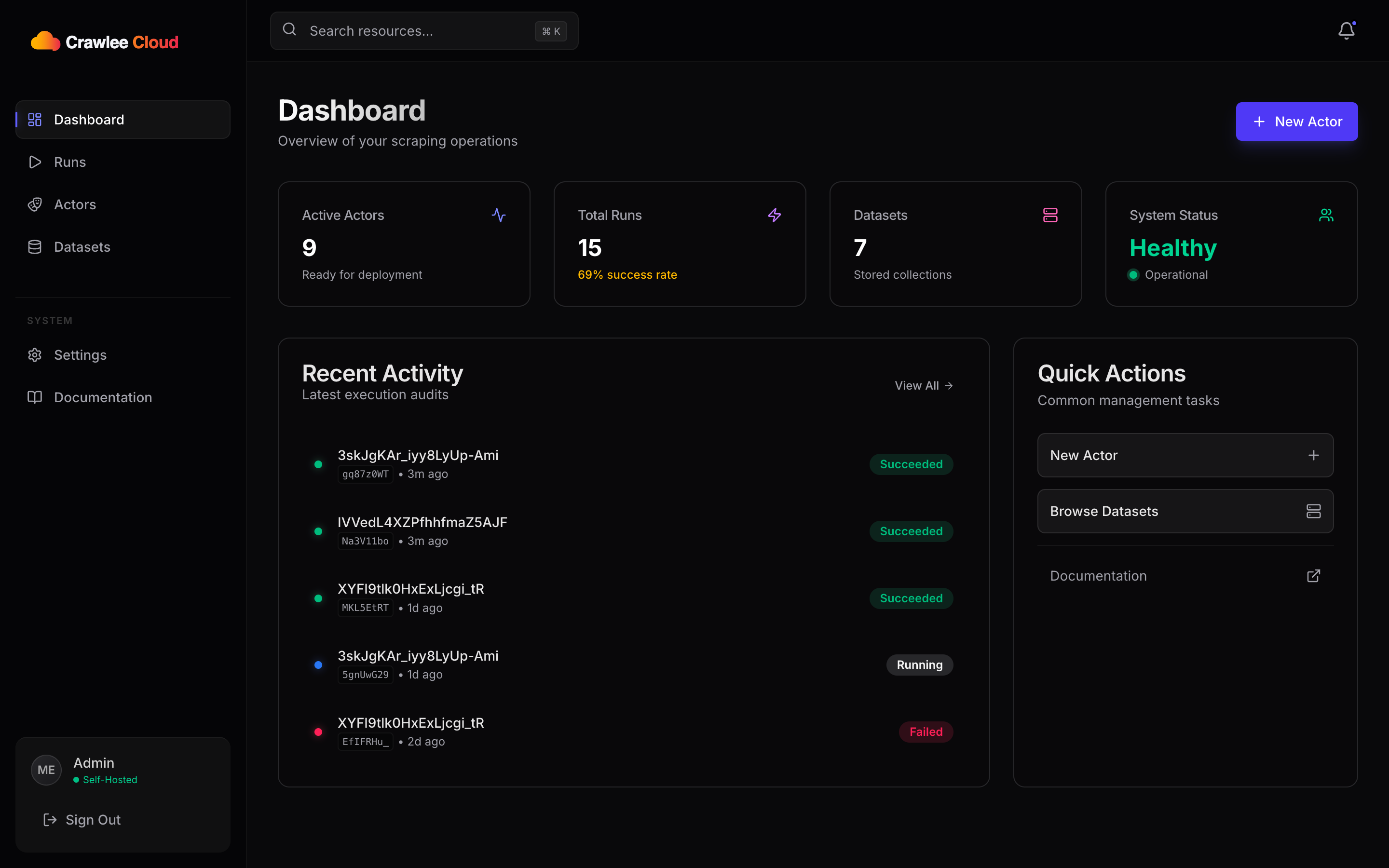Click the notification bell icon
Screen dimensions: 1389x868
(1346, 30)
